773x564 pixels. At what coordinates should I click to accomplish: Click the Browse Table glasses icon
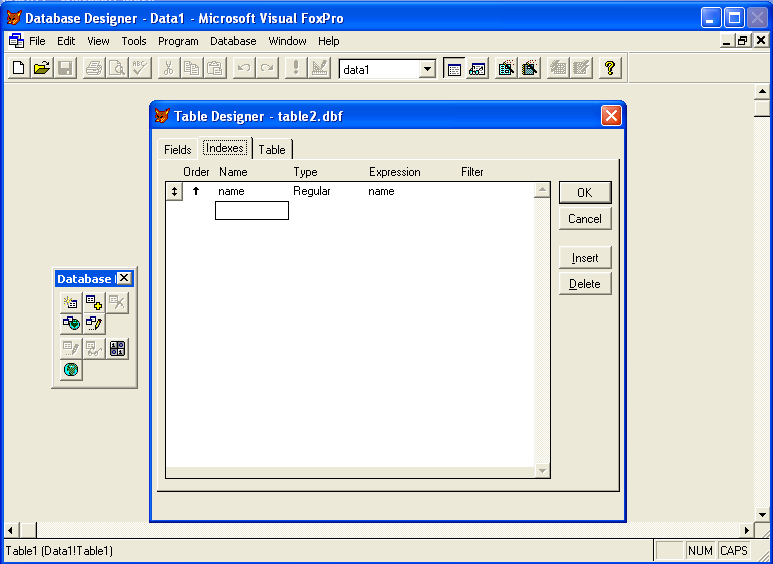click(x=94, y=349)
